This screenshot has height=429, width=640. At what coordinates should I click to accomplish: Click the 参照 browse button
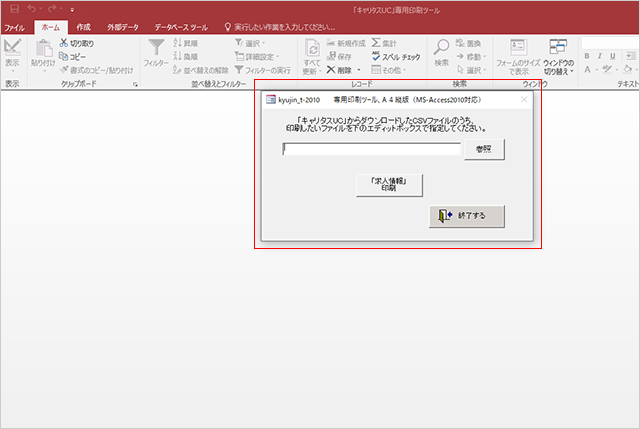(x=484, y=149)
